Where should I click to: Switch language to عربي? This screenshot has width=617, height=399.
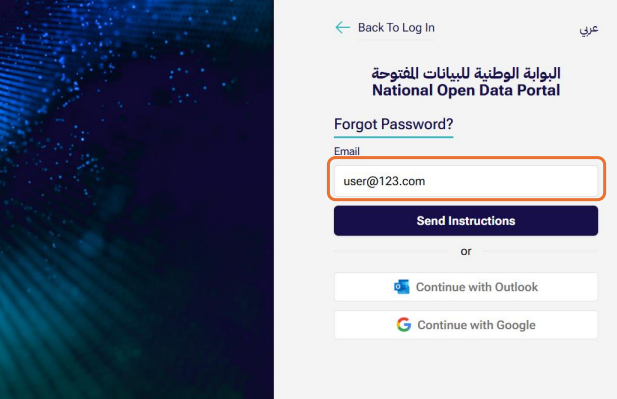click(589, 29)
